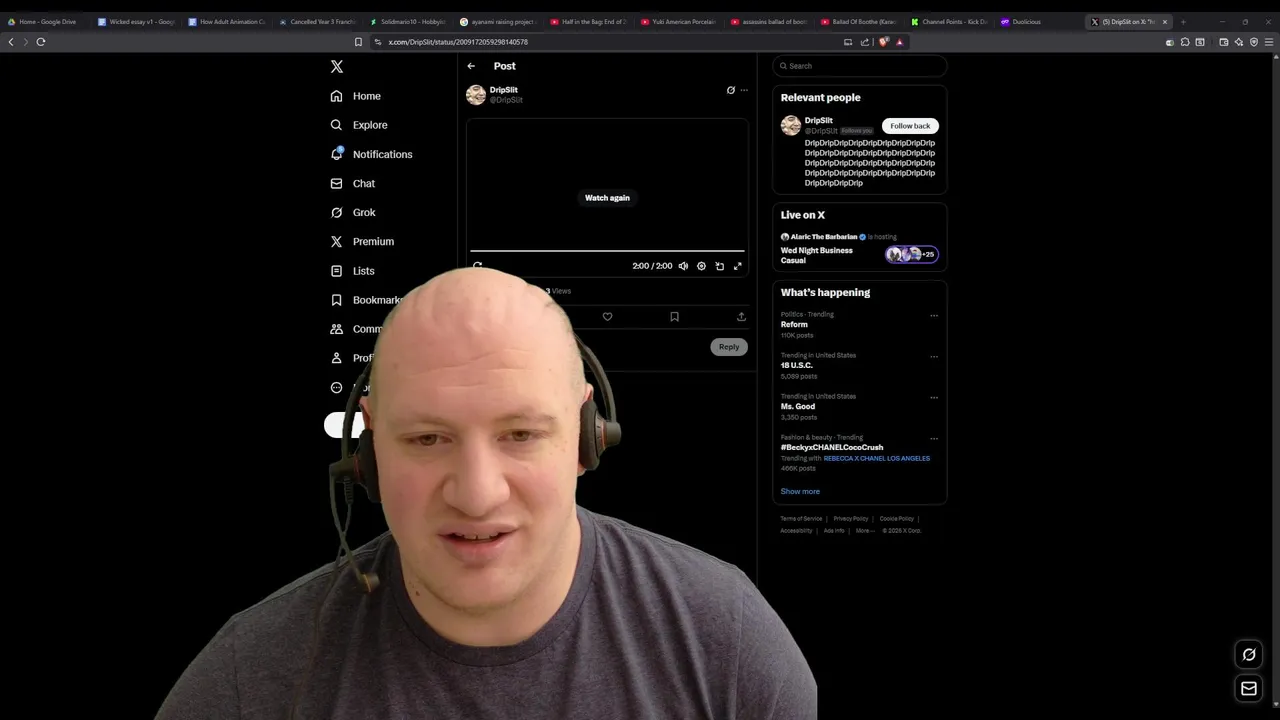Switch to Wicked essay v1 tab
The image size is (1280, 720).
tap(138, 21)
